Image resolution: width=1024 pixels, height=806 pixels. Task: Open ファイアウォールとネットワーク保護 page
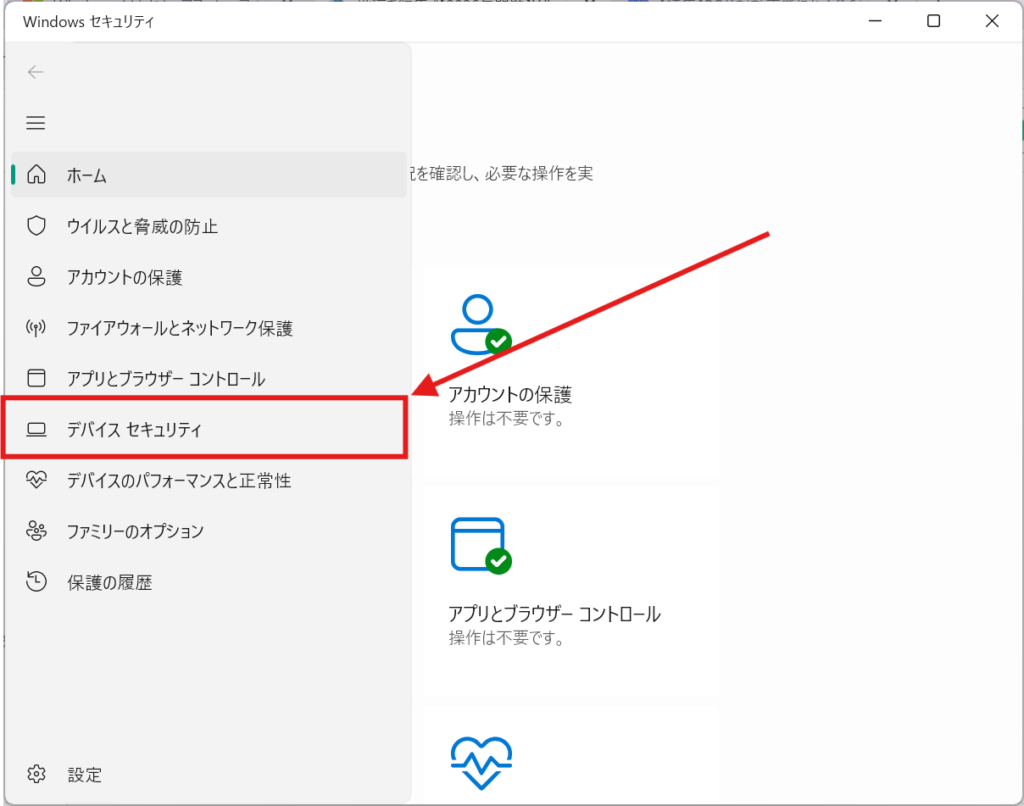180,328
